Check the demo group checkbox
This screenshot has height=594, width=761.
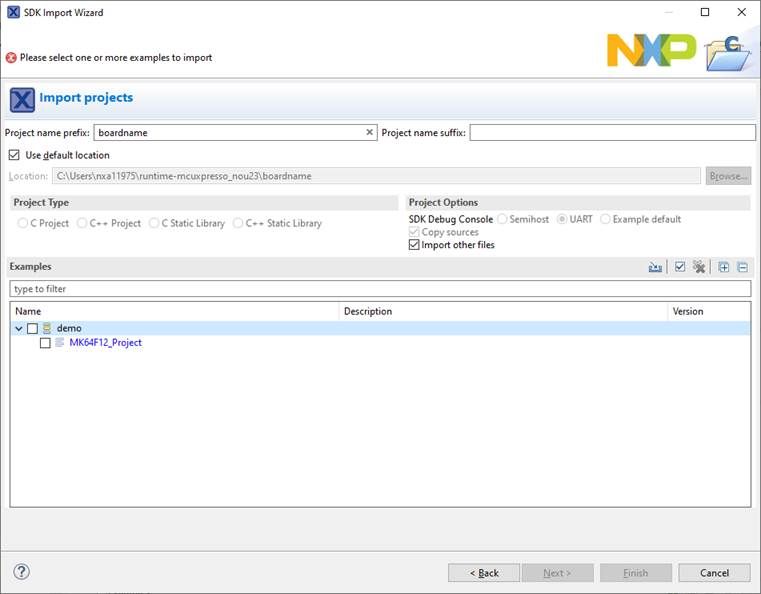(x=33, y=329)
